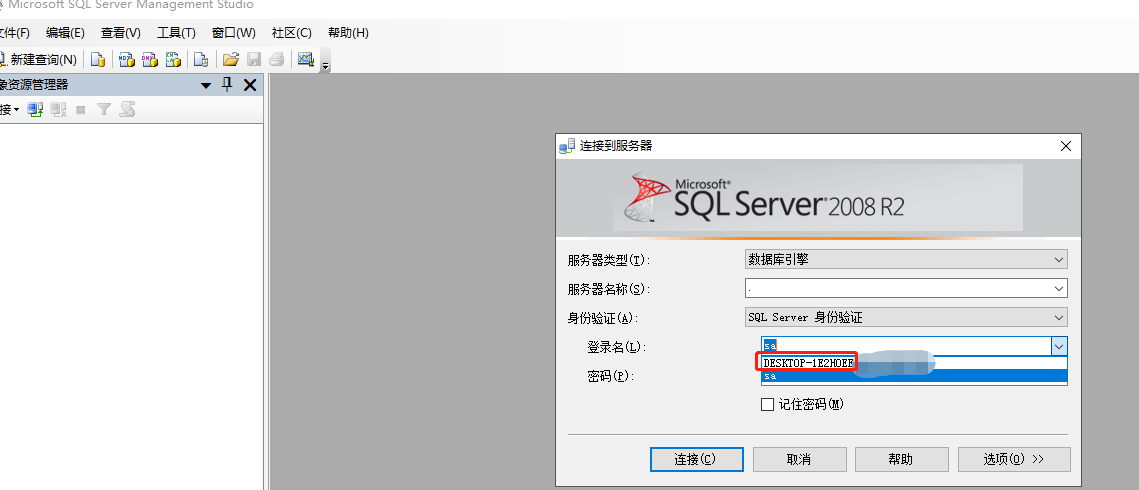Open the 社区(C) menu
Screen dimensions: 1139x490
click(292, 33)
